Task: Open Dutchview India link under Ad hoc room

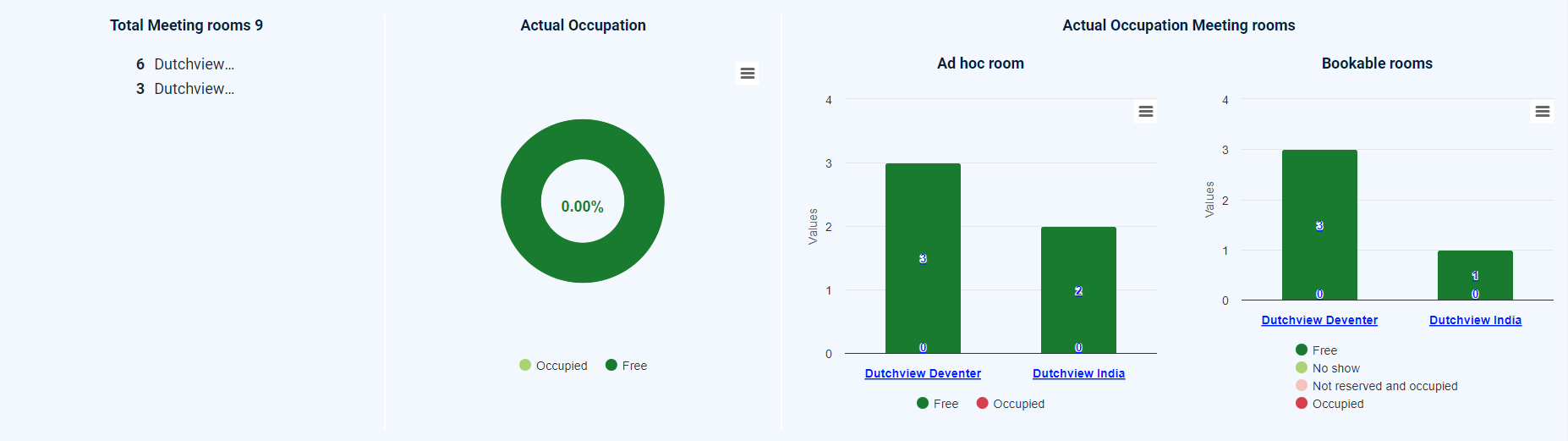Action: click(x=1078, y=373)
